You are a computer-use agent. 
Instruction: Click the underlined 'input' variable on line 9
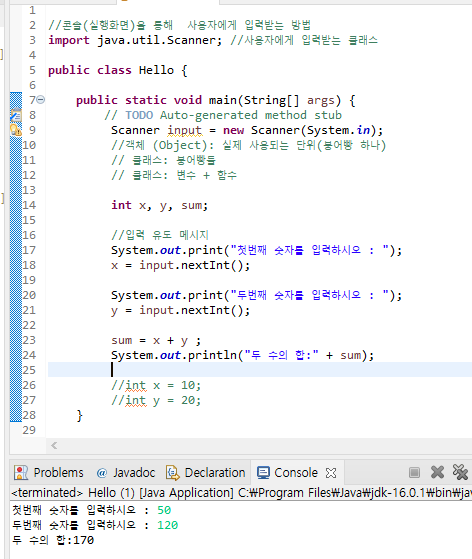point(185,130)
